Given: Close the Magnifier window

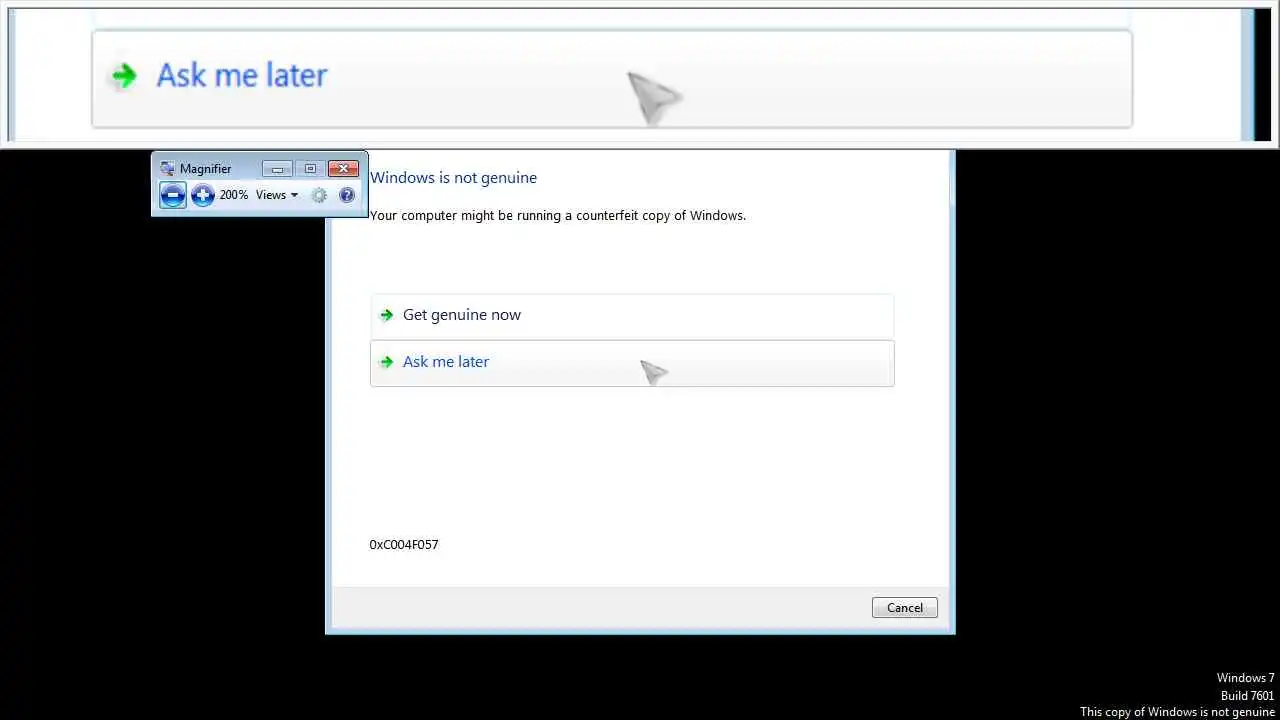Looking at the screenshot, I should pyautogui.click(x=343, y=169).
